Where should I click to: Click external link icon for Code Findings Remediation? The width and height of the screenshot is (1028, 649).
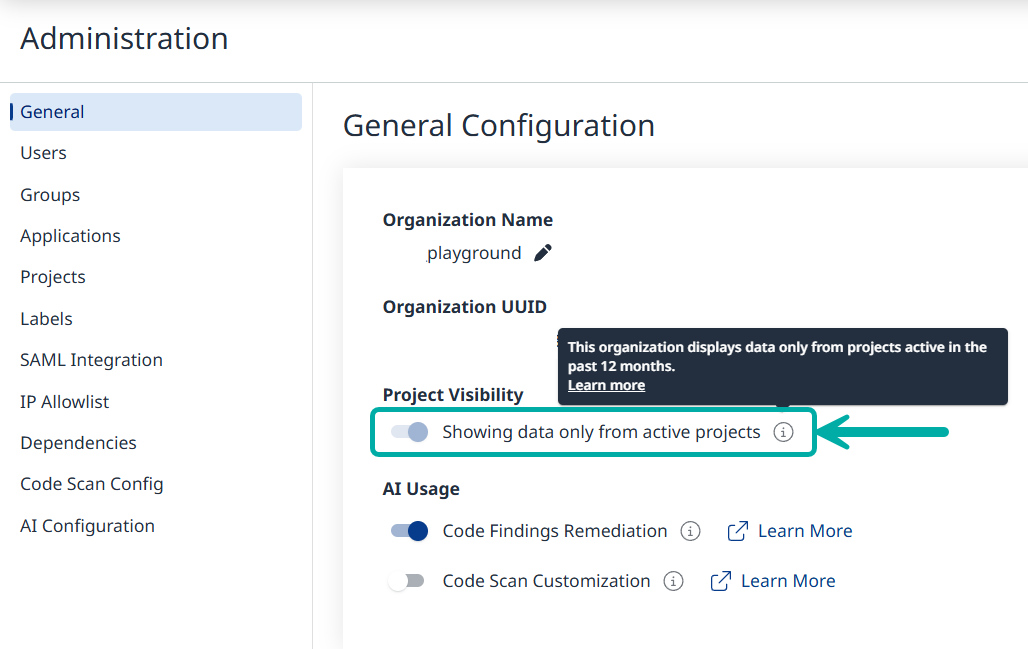738,531
